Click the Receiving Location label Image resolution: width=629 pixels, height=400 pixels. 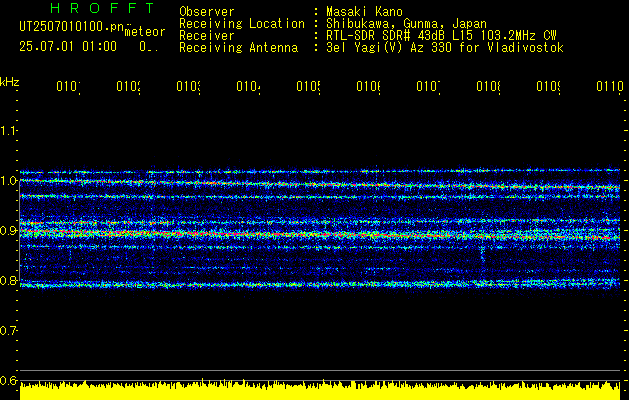coord(242,24)
